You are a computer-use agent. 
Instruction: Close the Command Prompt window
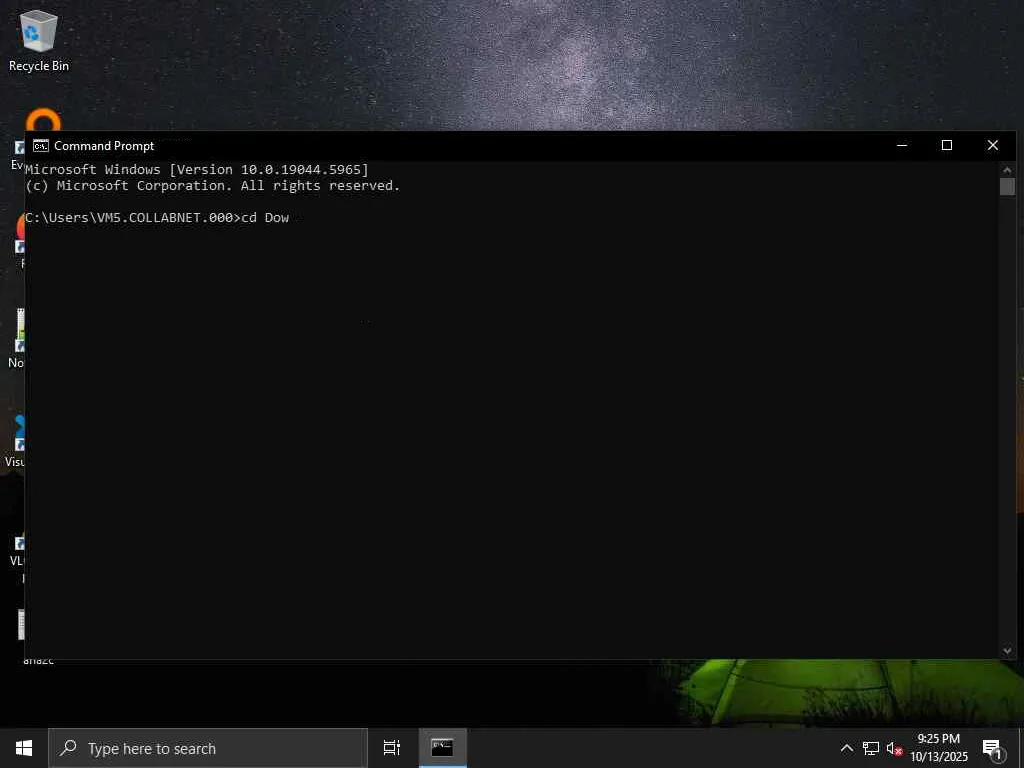pos(993,146)
